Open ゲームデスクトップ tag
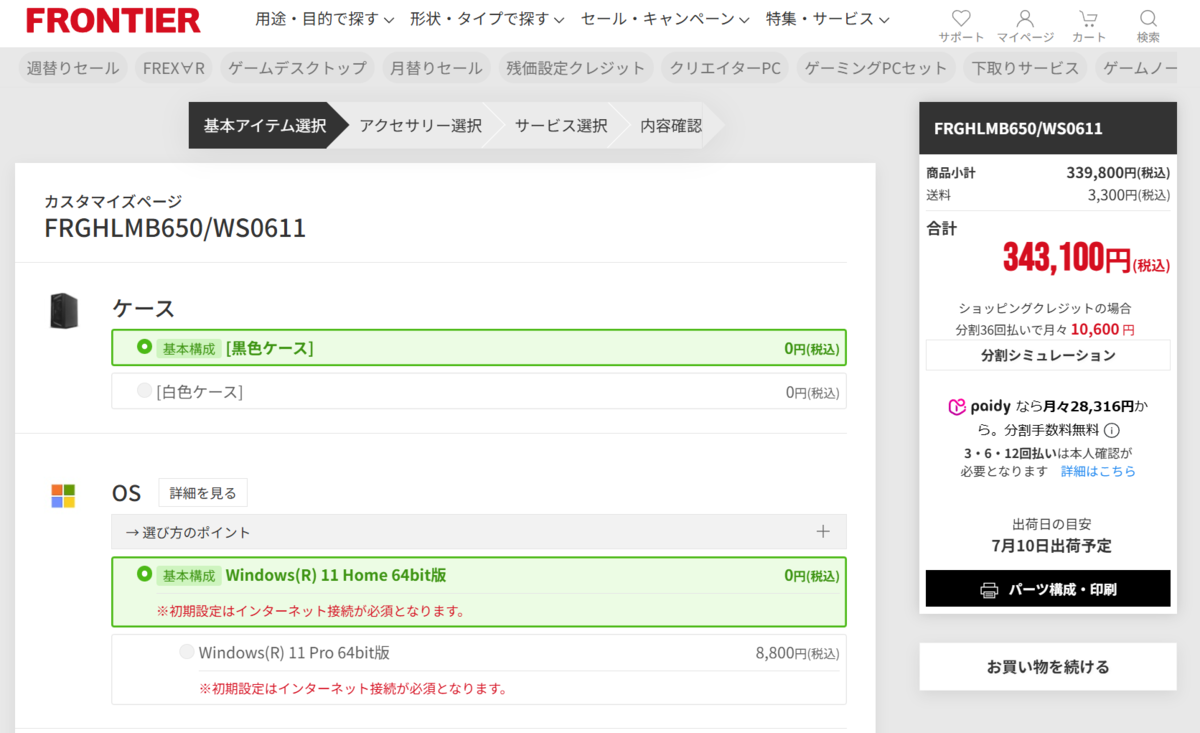The width and height of the screenshot is (1200, 733). click(x=297, y=68)
